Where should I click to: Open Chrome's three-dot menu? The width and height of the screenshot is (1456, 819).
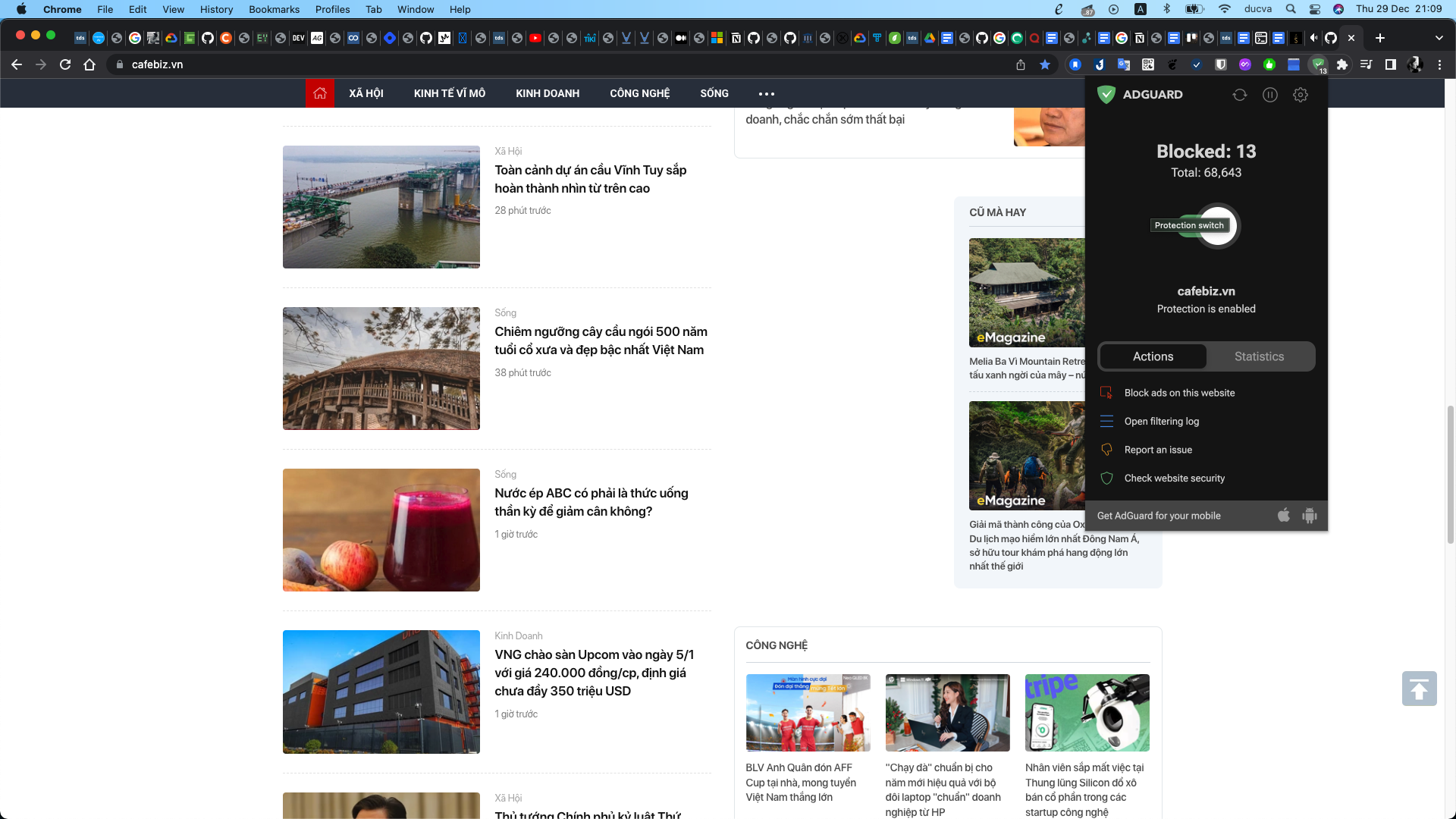click(x=1440, y=65)
